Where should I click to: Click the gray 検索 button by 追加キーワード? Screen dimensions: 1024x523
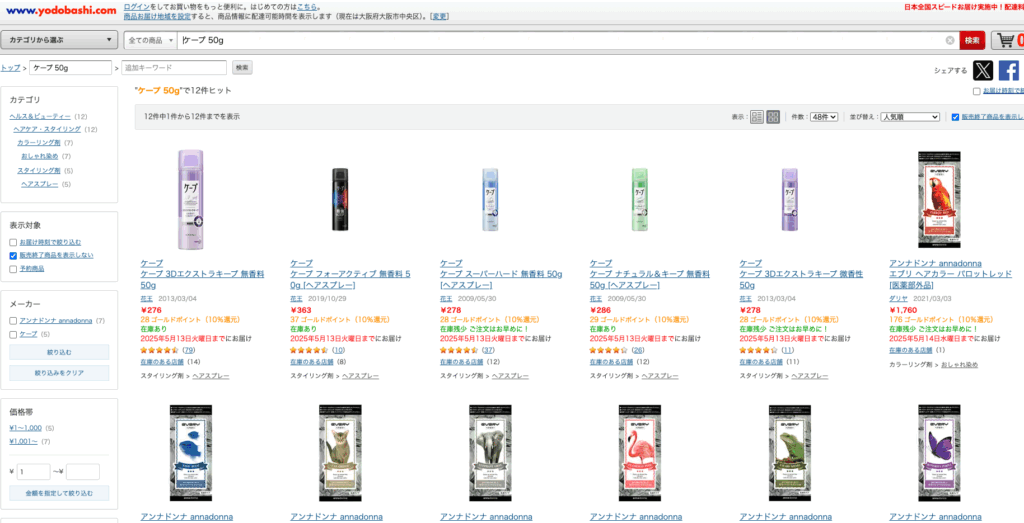tap(242, 67)
